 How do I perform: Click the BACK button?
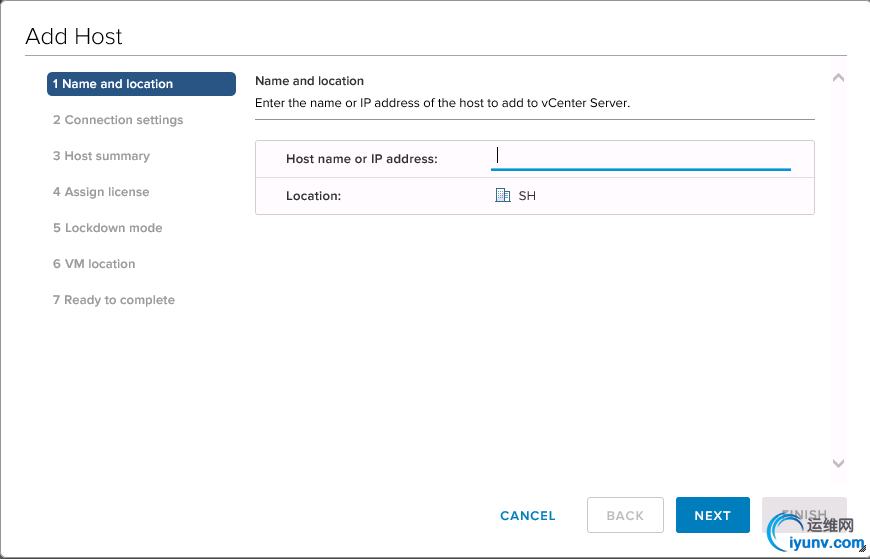(x=625, y=515)
